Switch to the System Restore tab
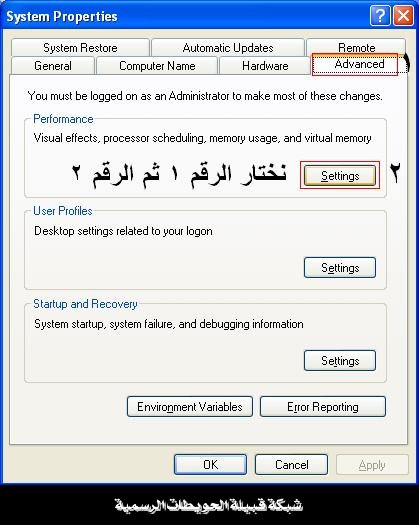The image size is (419, 525). point(80,48)
